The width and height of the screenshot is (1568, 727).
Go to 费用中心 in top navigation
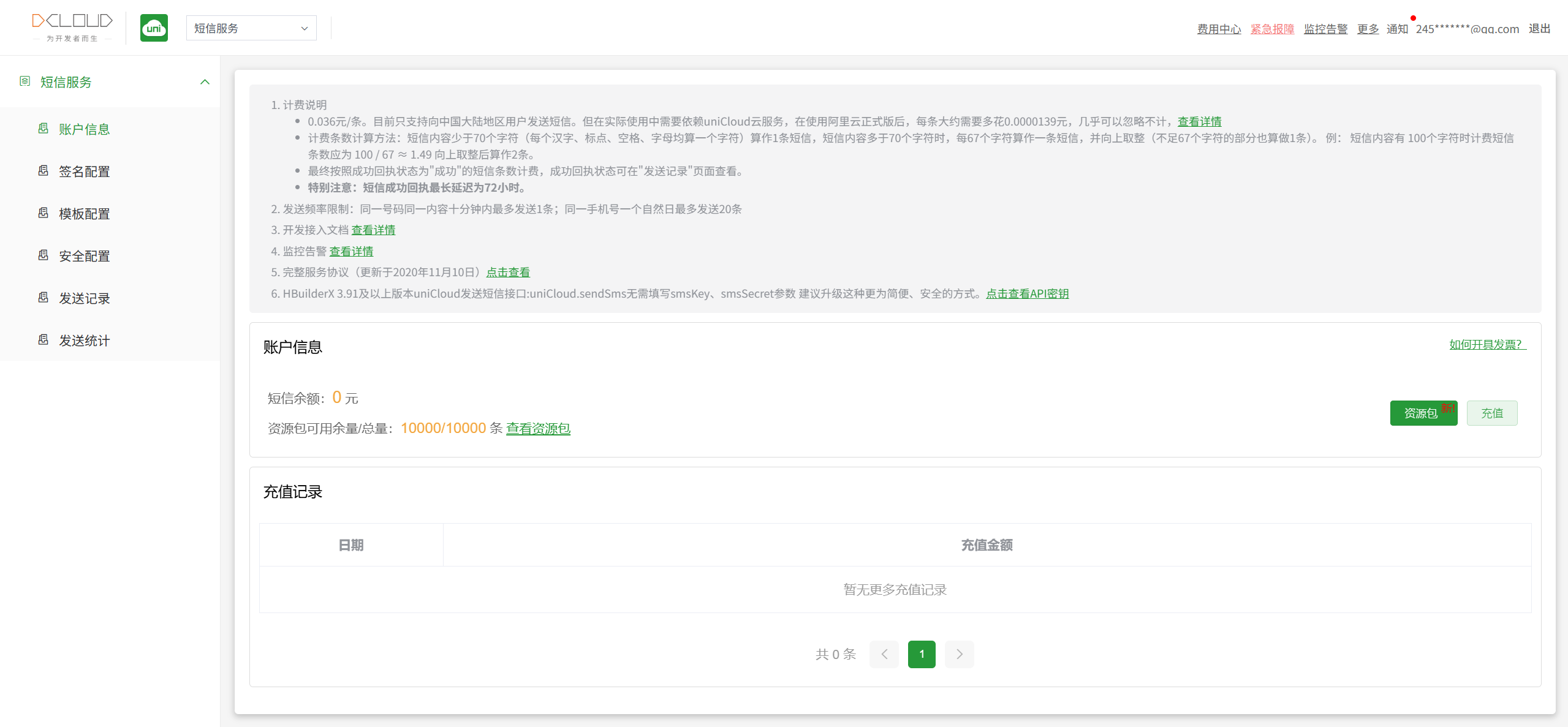click(x=1218, y=29)
